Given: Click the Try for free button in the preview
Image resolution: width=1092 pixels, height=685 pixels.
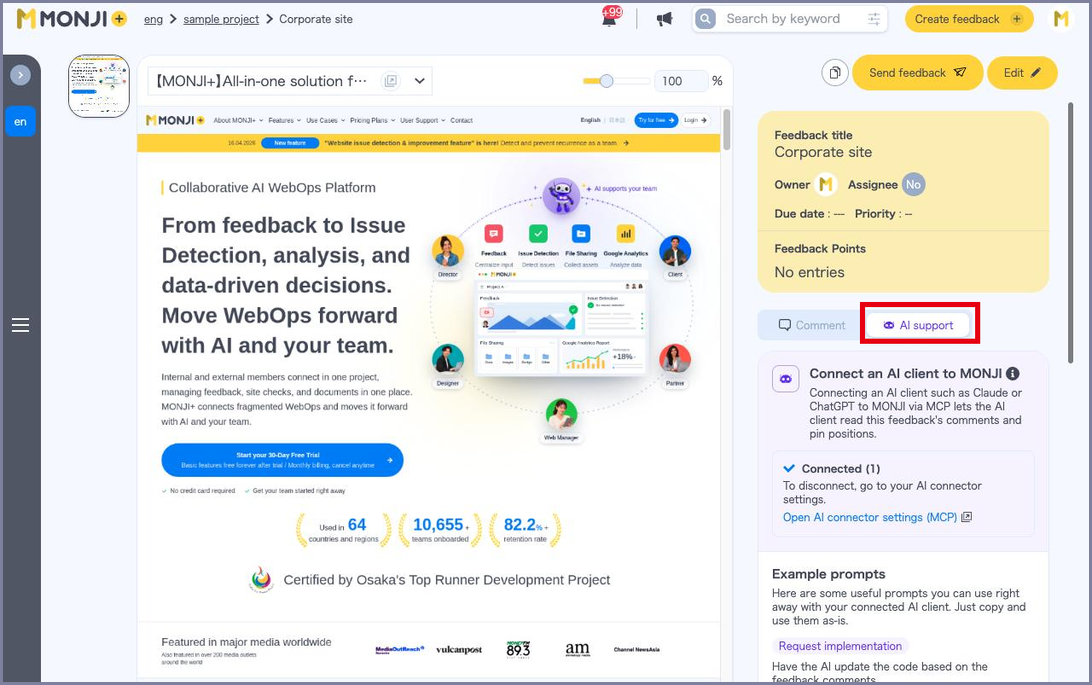Looking at the screenshot, I should 655,120.
